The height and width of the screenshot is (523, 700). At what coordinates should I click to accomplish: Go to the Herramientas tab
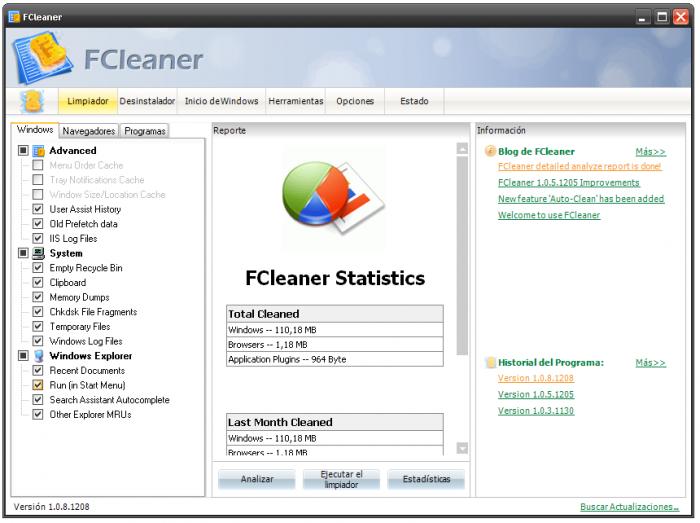pyautogui.click(x=296, y=101)
